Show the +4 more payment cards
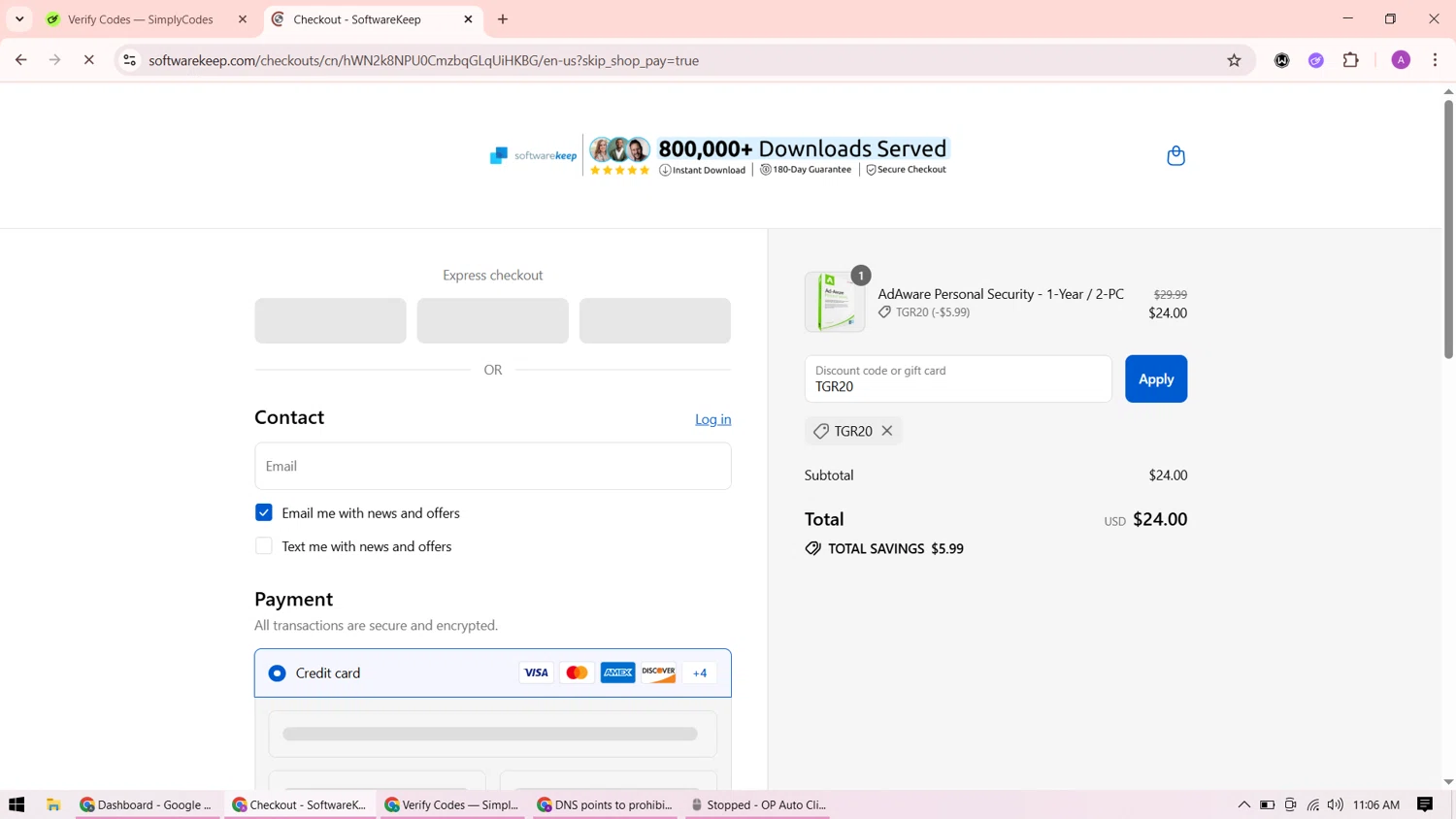 pyautogui.click(x=700, y=672)
